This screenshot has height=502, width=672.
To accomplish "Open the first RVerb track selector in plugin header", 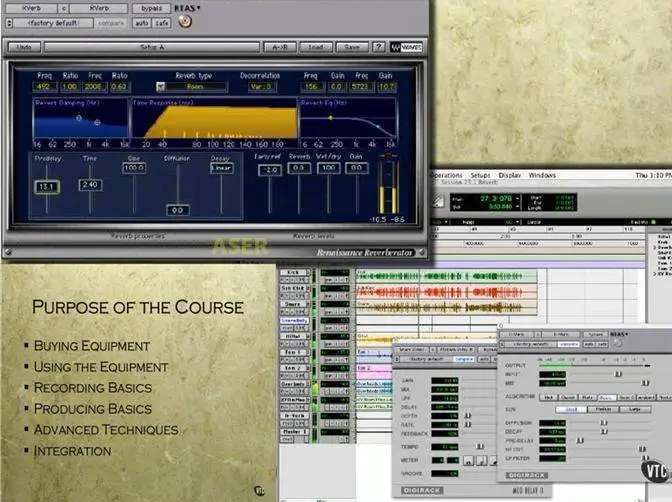I will (31, 8).
